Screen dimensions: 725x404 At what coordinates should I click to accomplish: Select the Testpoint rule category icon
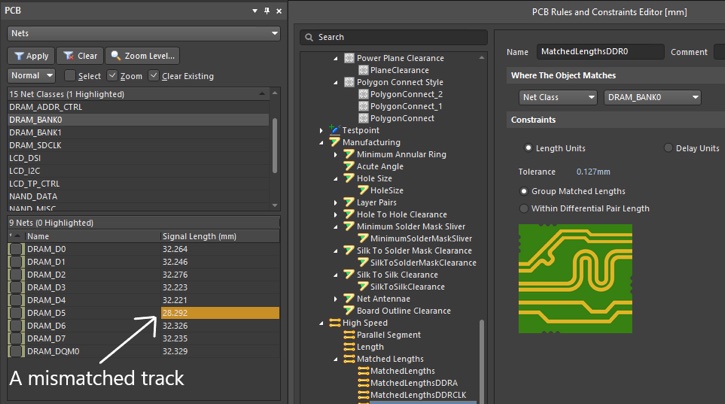pos(335,130)
